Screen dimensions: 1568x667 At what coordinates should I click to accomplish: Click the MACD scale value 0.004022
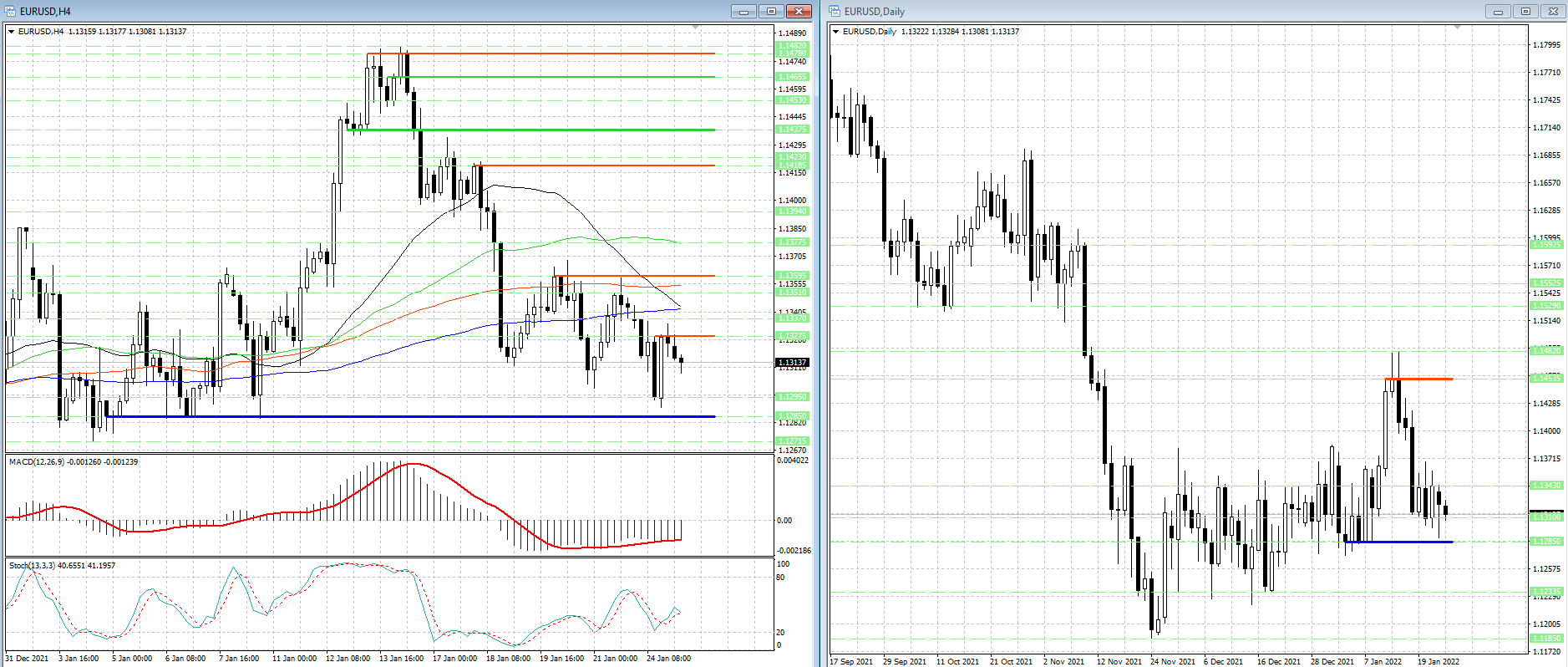point(793,460)
